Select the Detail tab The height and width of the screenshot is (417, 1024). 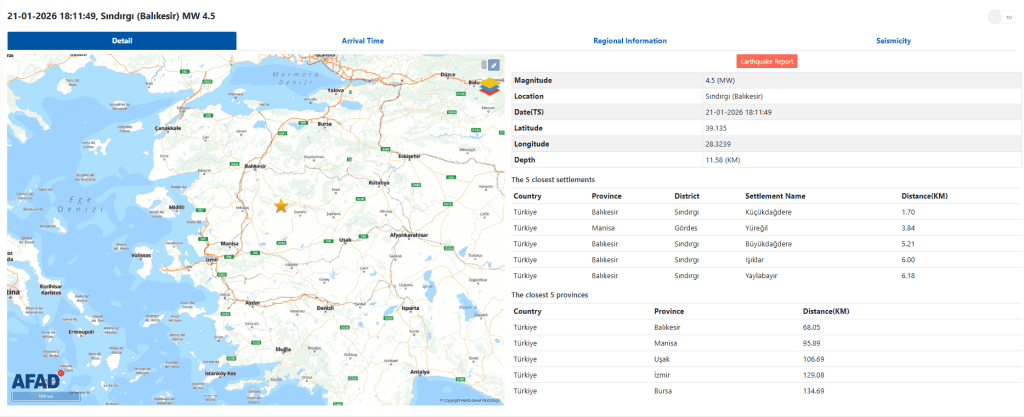click(122, 41)
